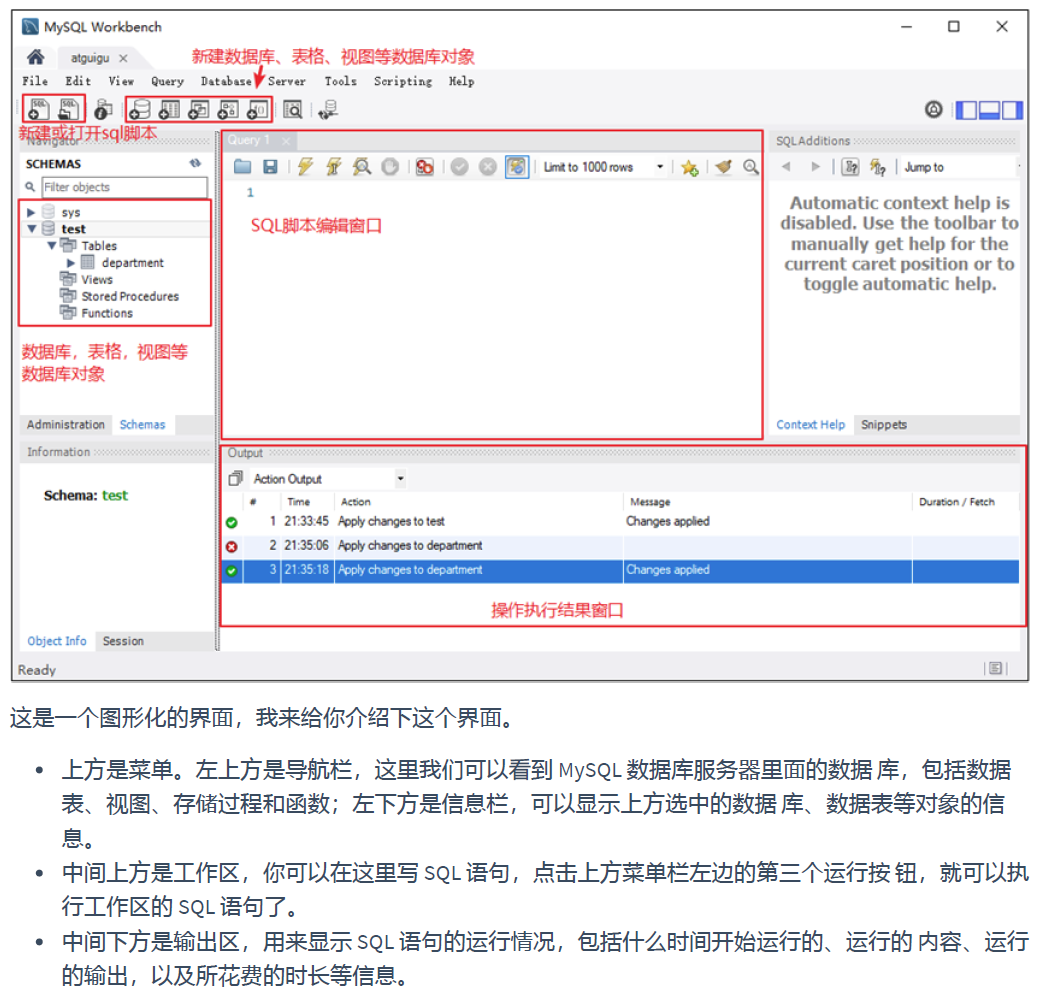Reconnect to DBMS toolbar icon

328,109
